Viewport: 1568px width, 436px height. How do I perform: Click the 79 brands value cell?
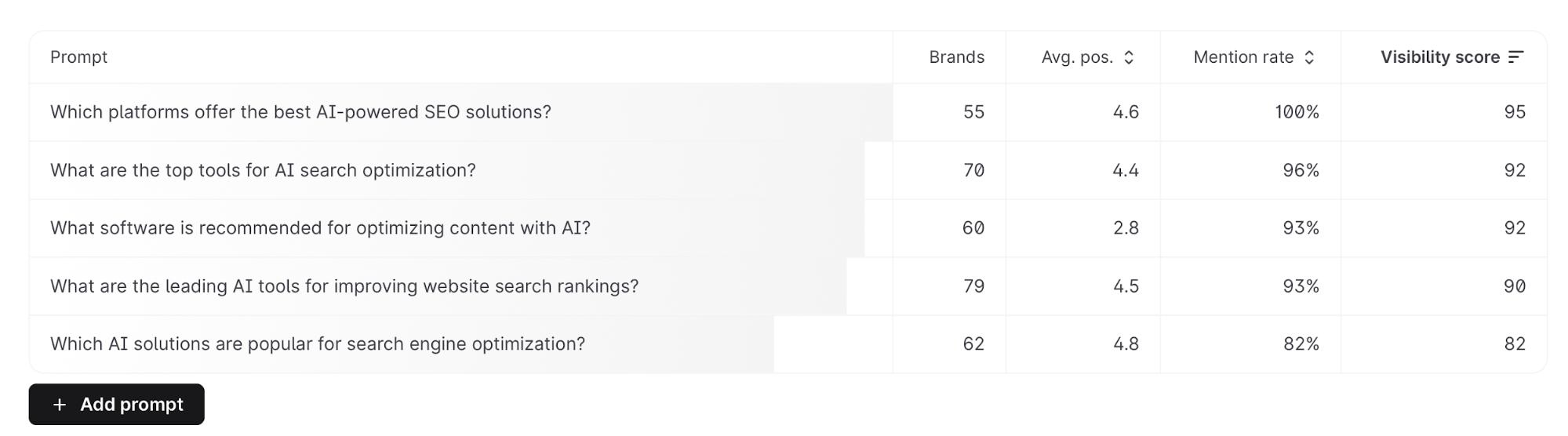973,286
